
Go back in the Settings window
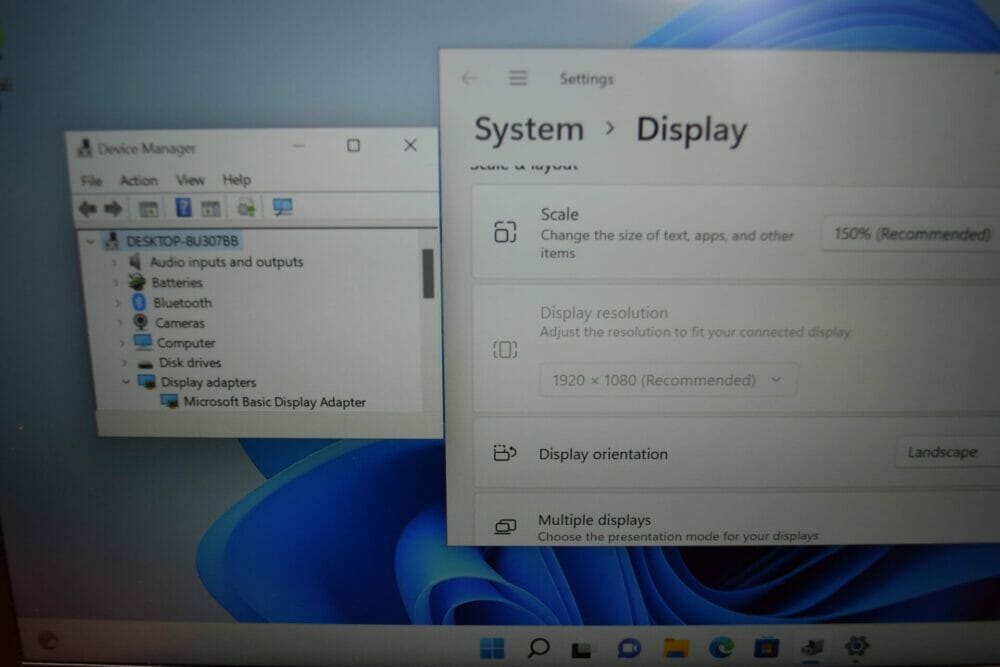469,78
